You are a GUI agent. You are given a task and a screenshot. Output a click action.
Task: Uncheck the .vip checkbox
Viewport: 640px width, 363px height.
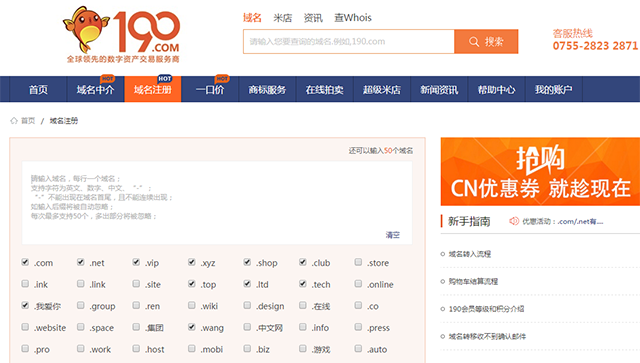[x=136, y=262]
